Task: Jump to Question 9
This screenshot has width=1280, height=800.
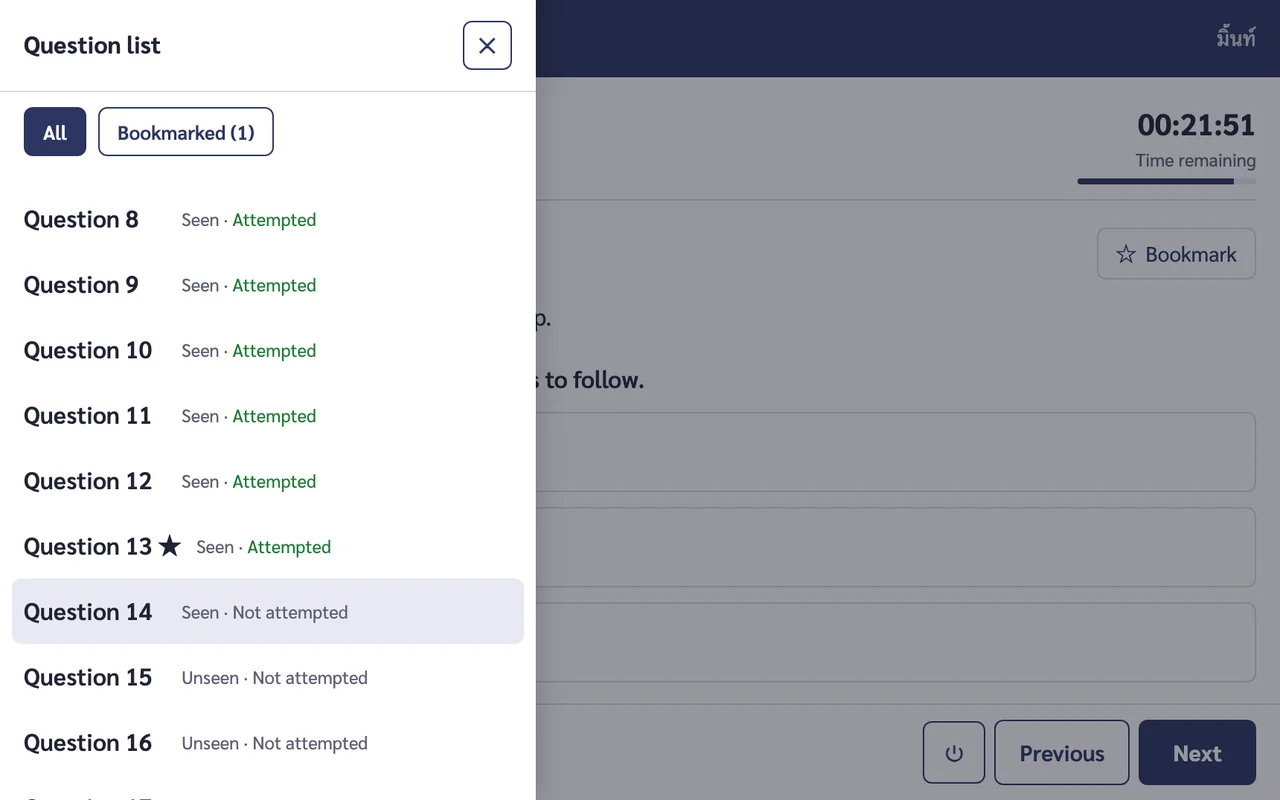Action: pos(268,285)
